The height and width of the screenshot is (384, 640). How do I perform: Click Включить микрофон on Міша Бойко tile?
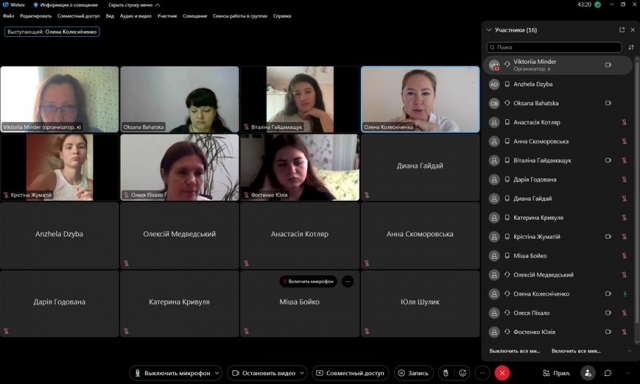308,281
